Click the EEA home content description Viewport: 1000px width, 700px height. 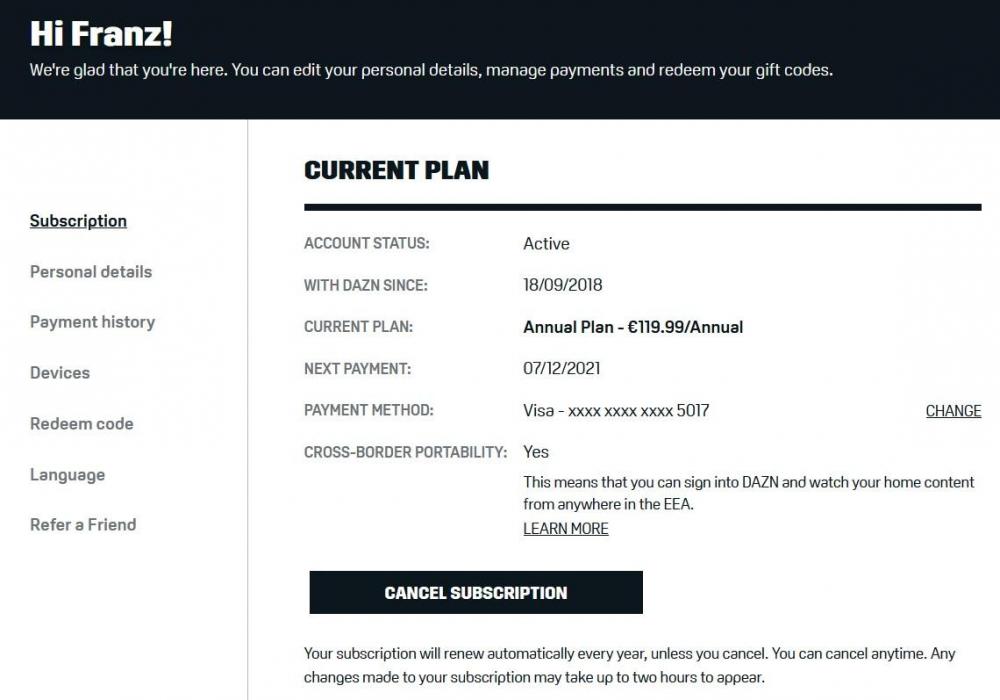click(748, 493)
